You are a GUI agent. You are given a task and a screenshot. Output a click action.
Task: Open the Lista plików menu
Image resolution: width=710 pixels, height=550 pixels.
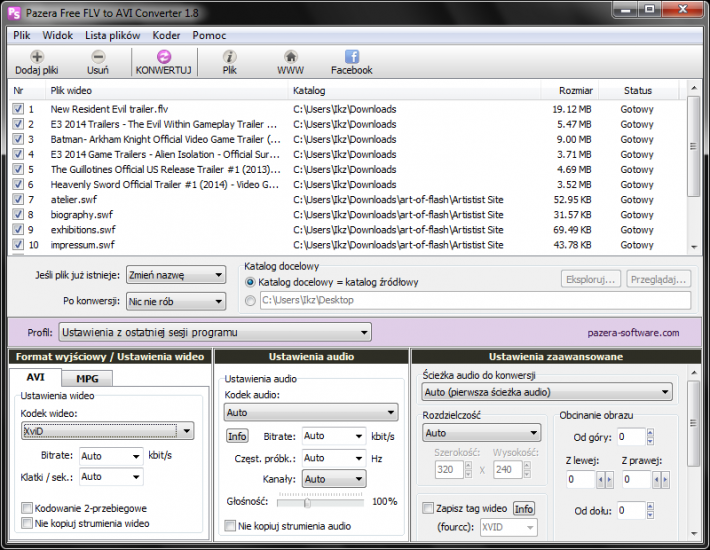113,35
